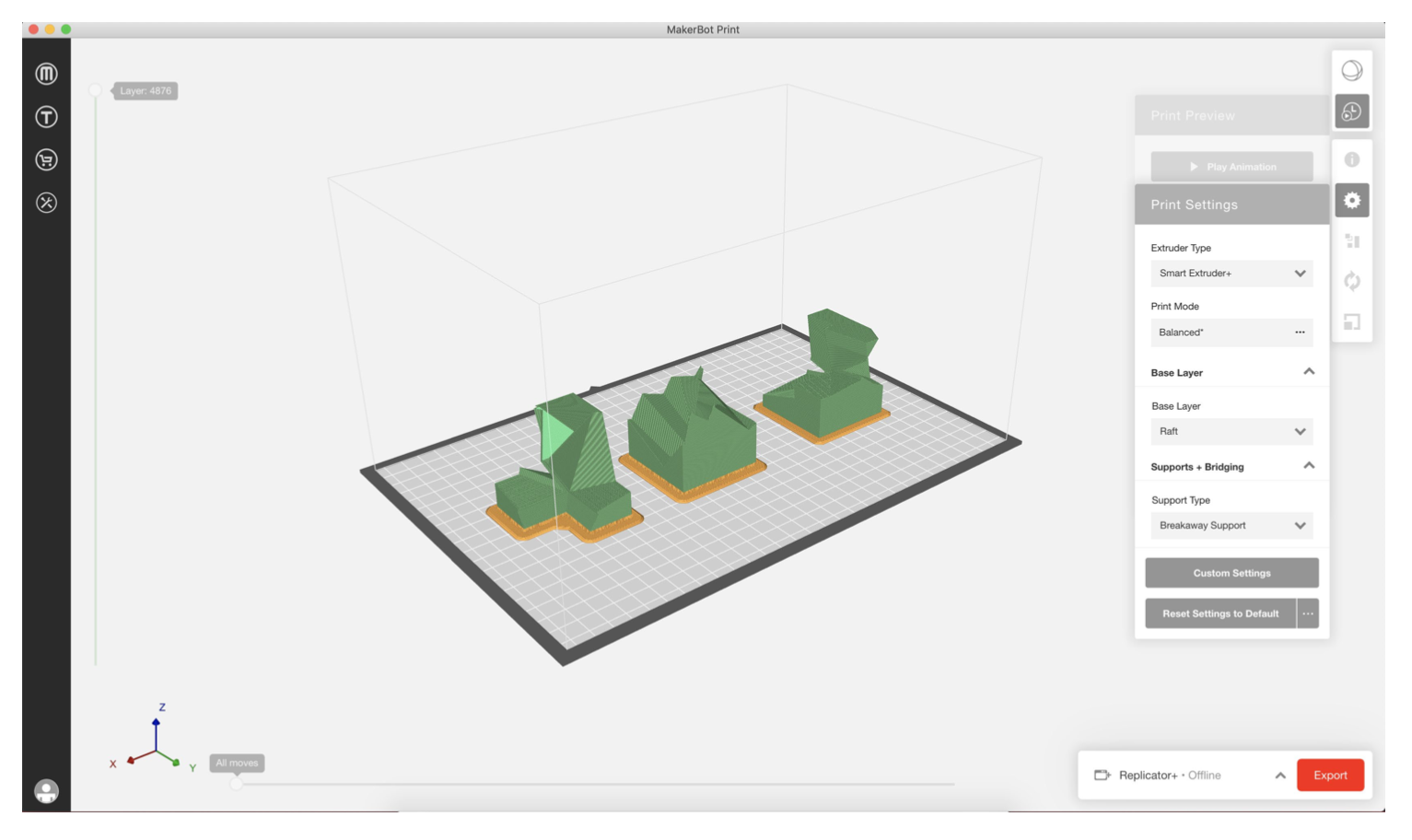Select the orient rotate icon
The width and height of the screenshot is (1412, 840).
[1351, 281]
